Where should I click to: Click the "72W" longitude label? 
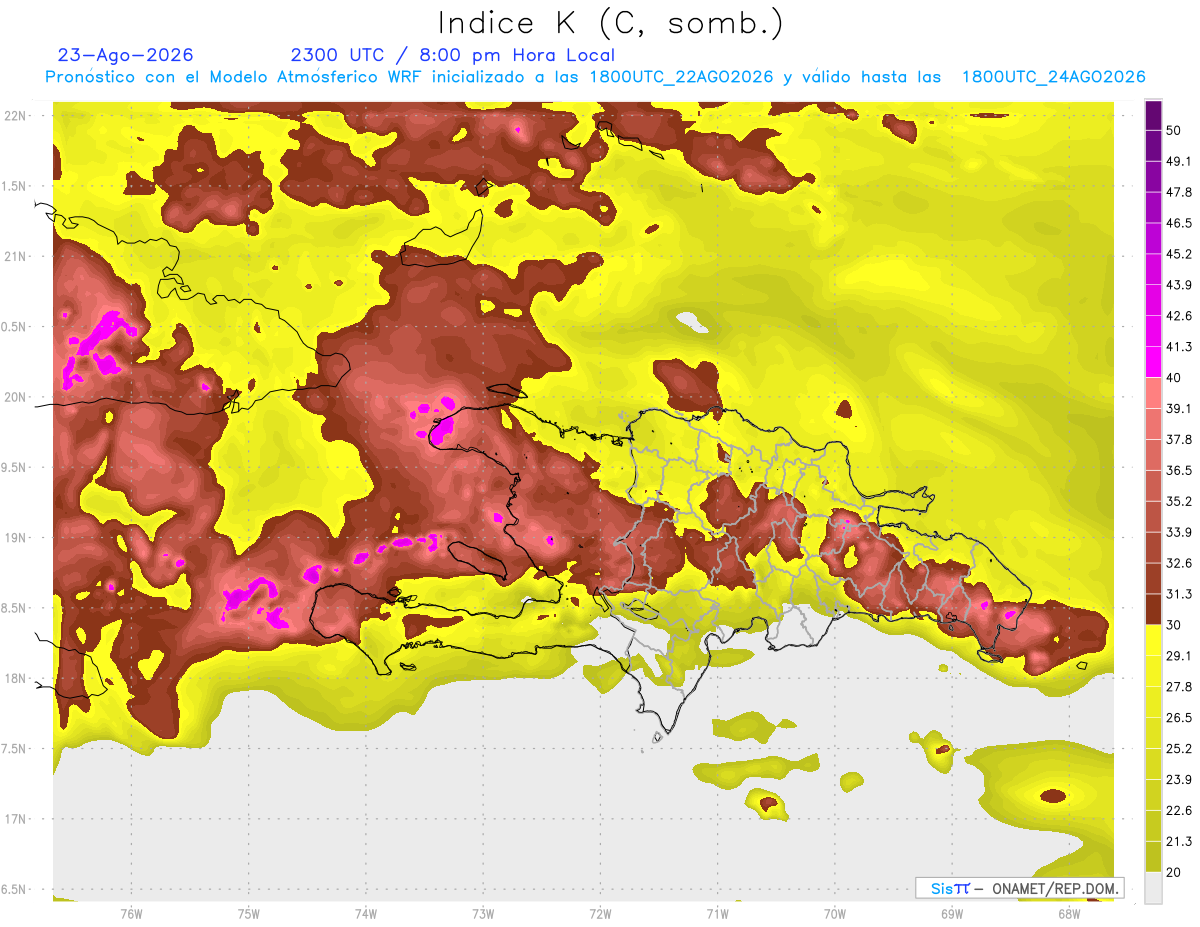point(600,914)
